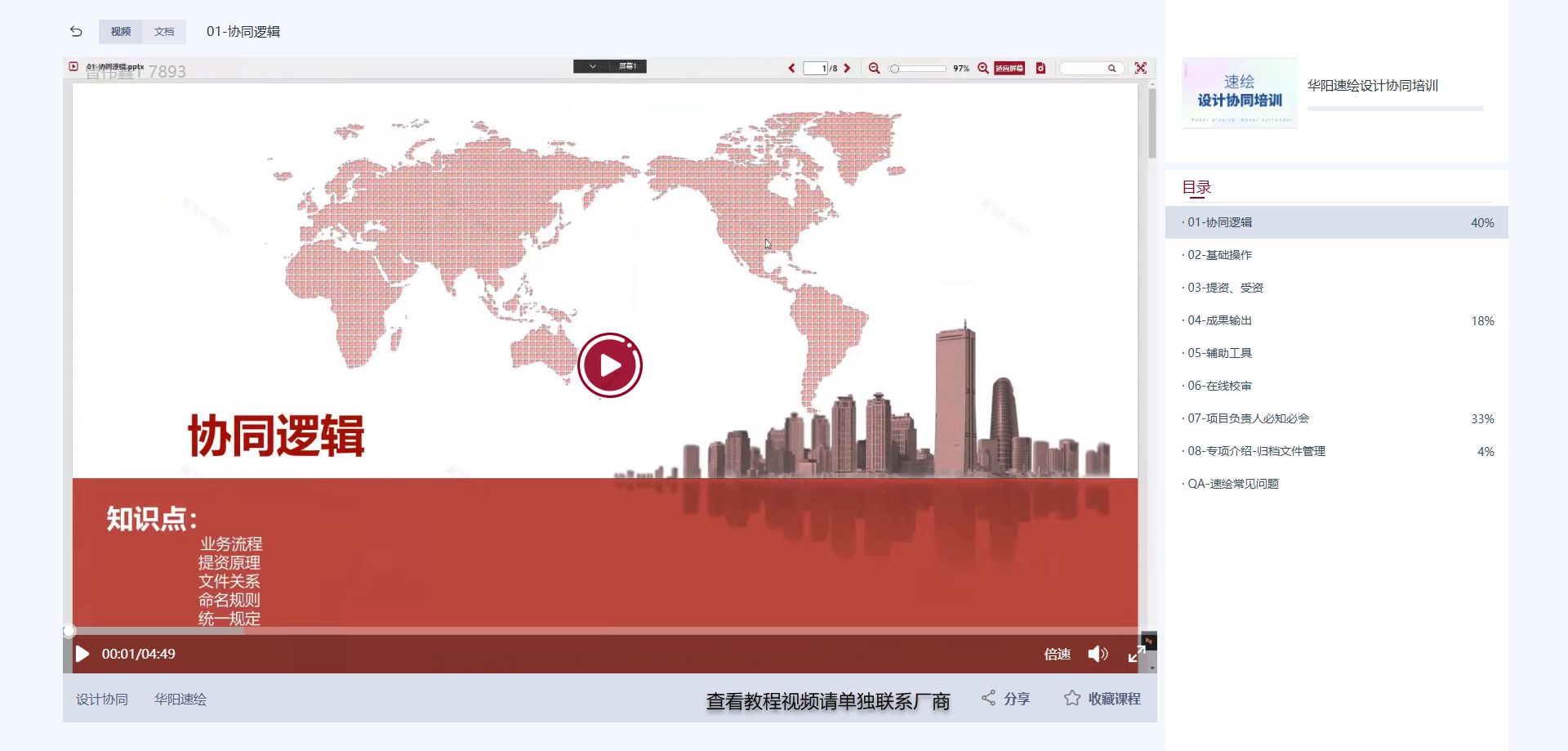The image size is (1568, 751).
Task: Mute the video with the speaker icon
Action: pos(1098,654)
